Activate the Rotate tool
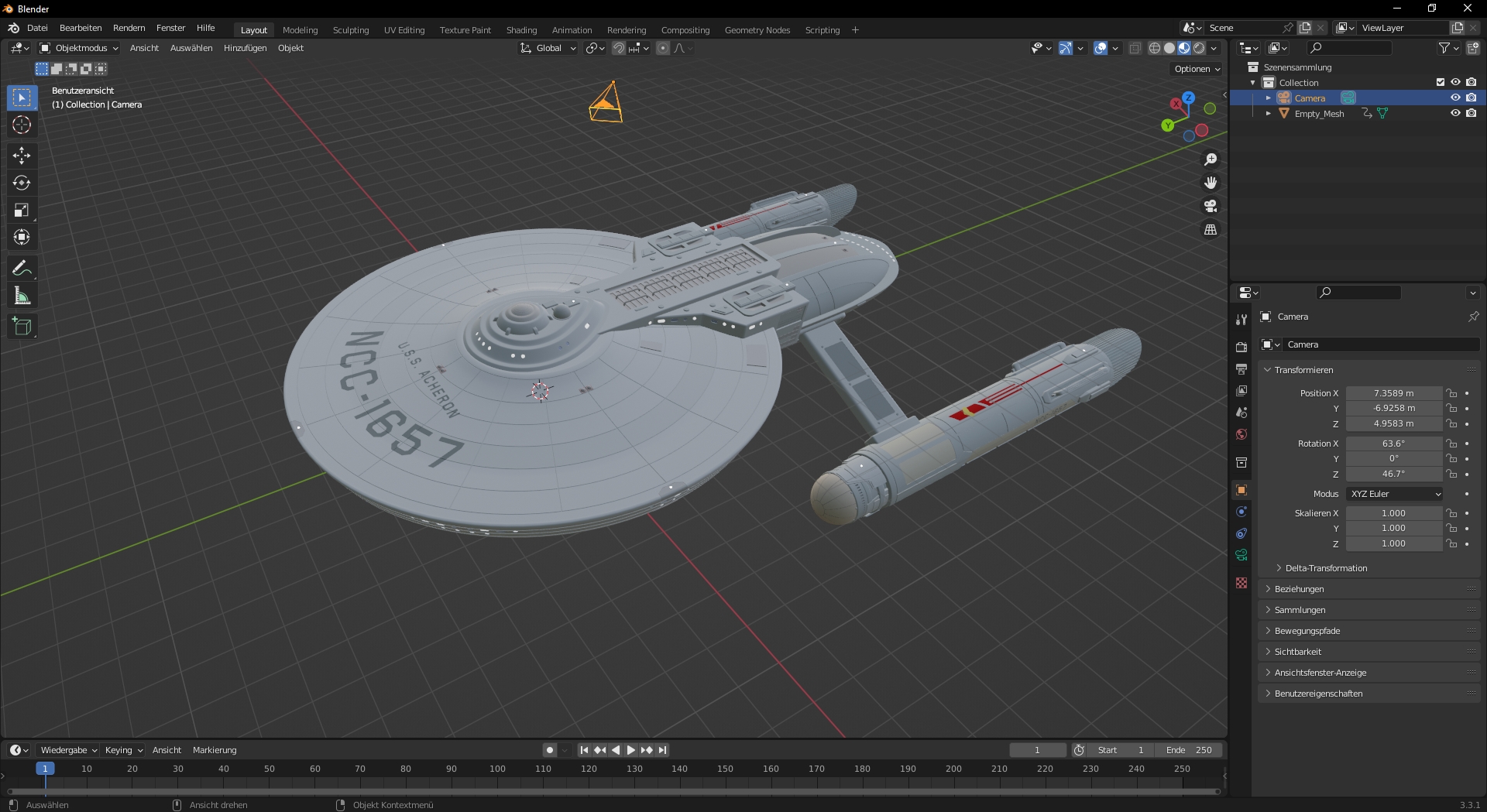This screenshot has height=812, width=1487. click(22, 183)
